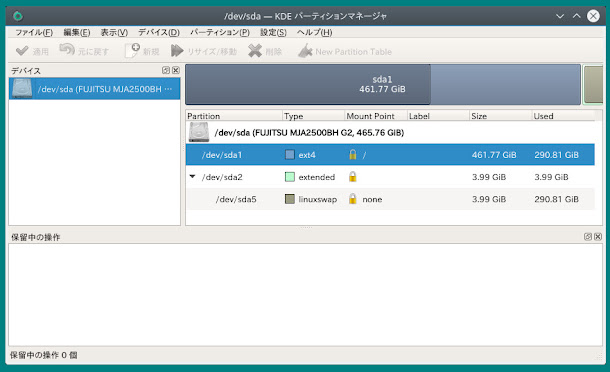Open the 表示(V) menu
The height and width of the screenshot is (372, 610).
pyautogui.click(x=114, y=32)
